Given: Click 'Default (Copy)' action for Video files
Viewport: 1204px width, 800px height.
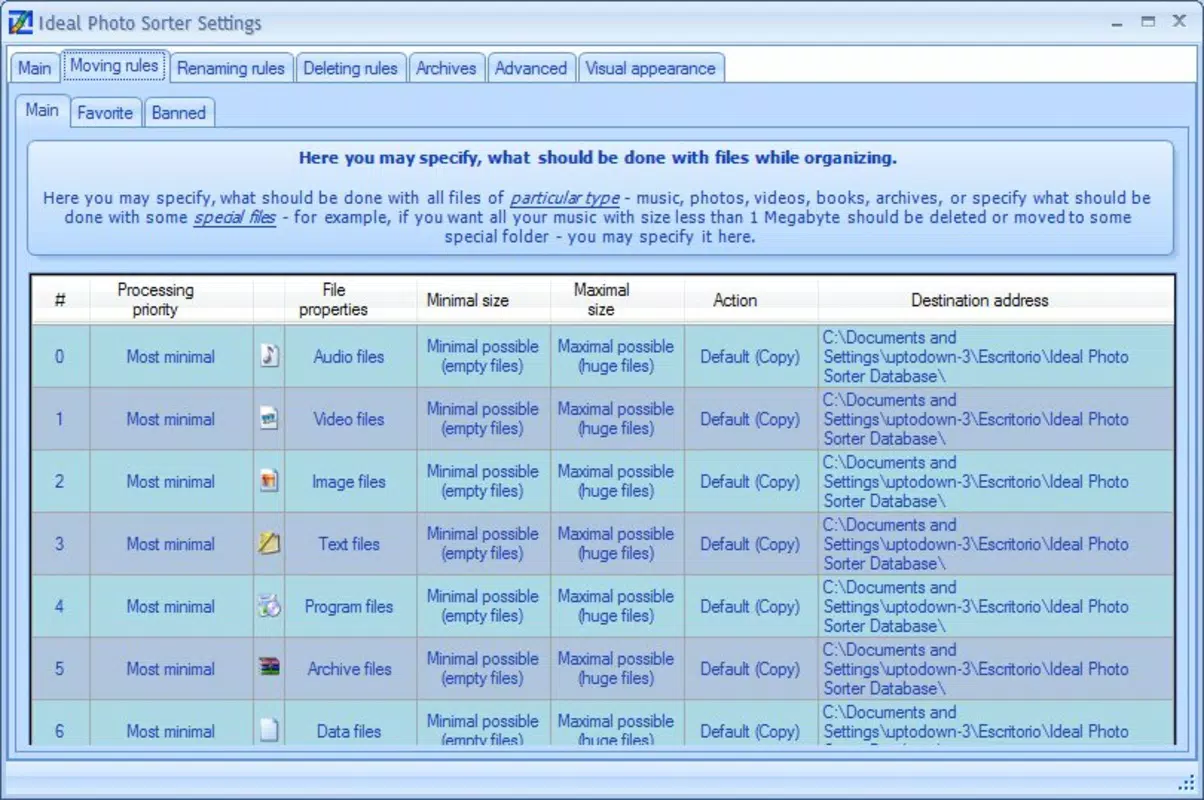Looking at the screenshot, I should coord(751,419).
